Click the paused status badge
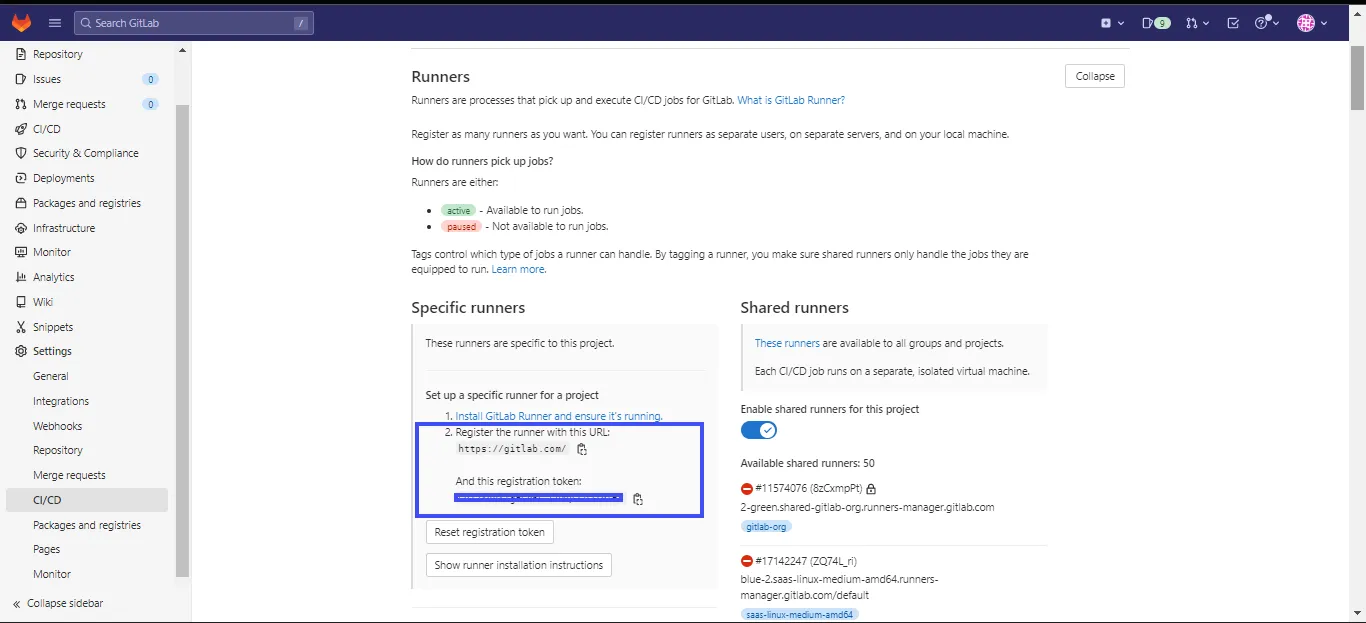The height and width of the screenshot is (623, 1366). [462, 227]
